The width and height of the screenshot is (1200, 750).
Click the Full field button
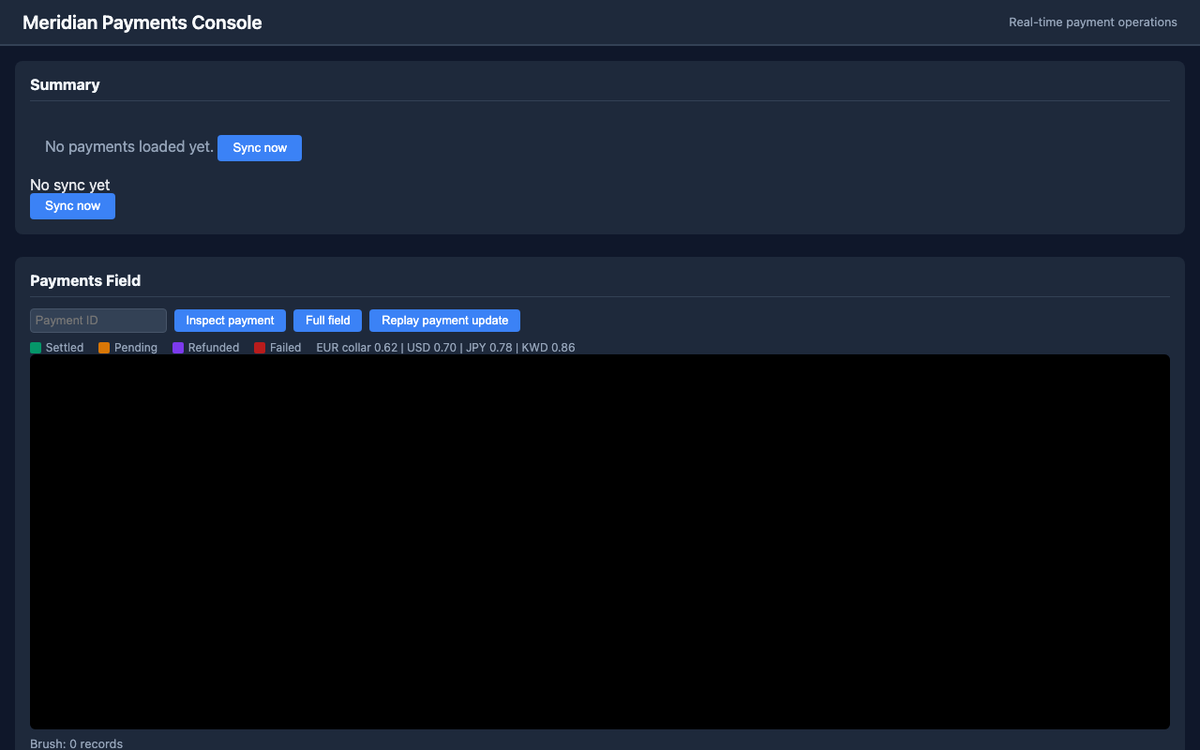(x=328, y=320)
